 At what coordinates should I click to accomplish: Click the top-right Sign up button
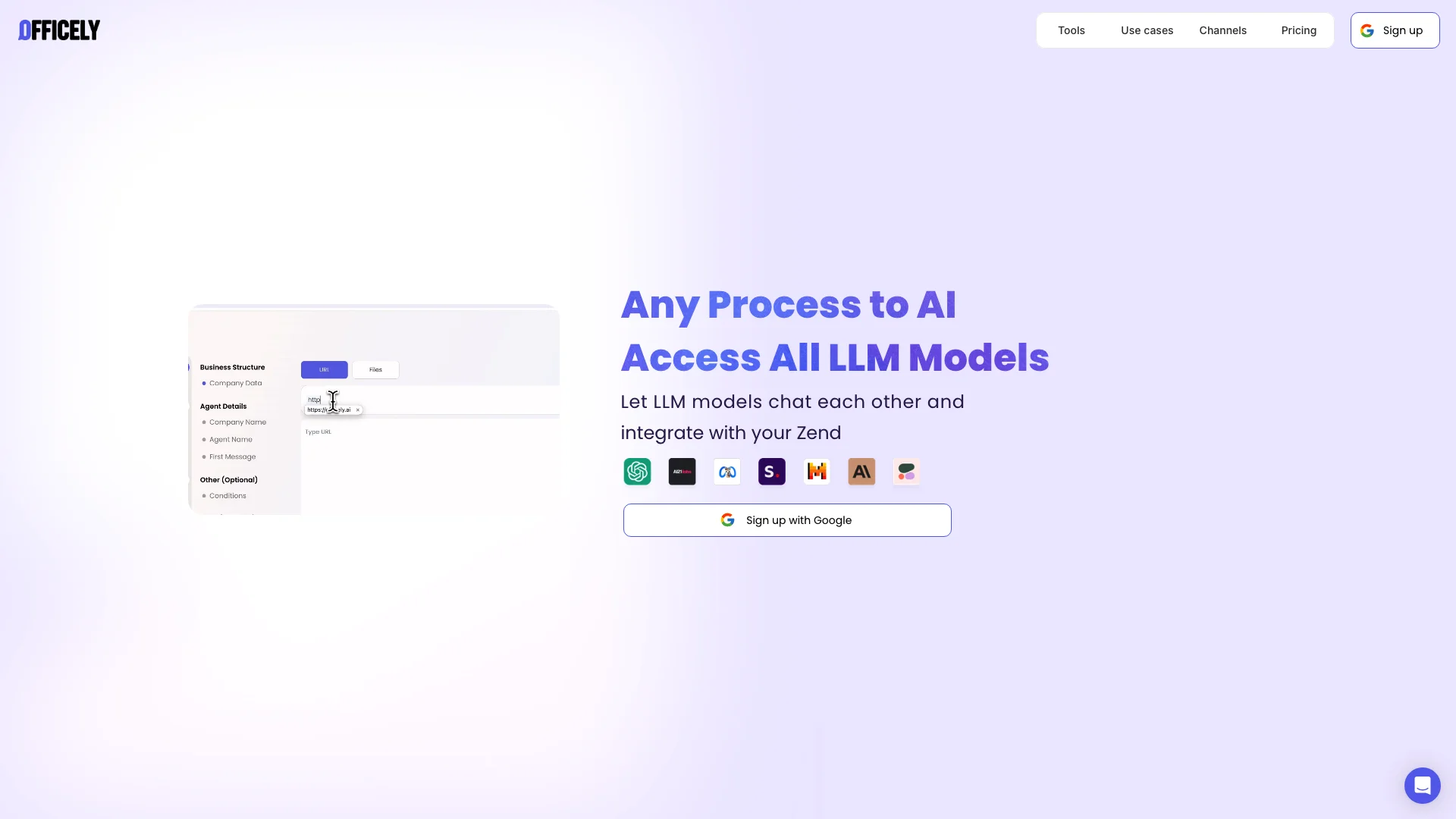tap(1395, 30)
